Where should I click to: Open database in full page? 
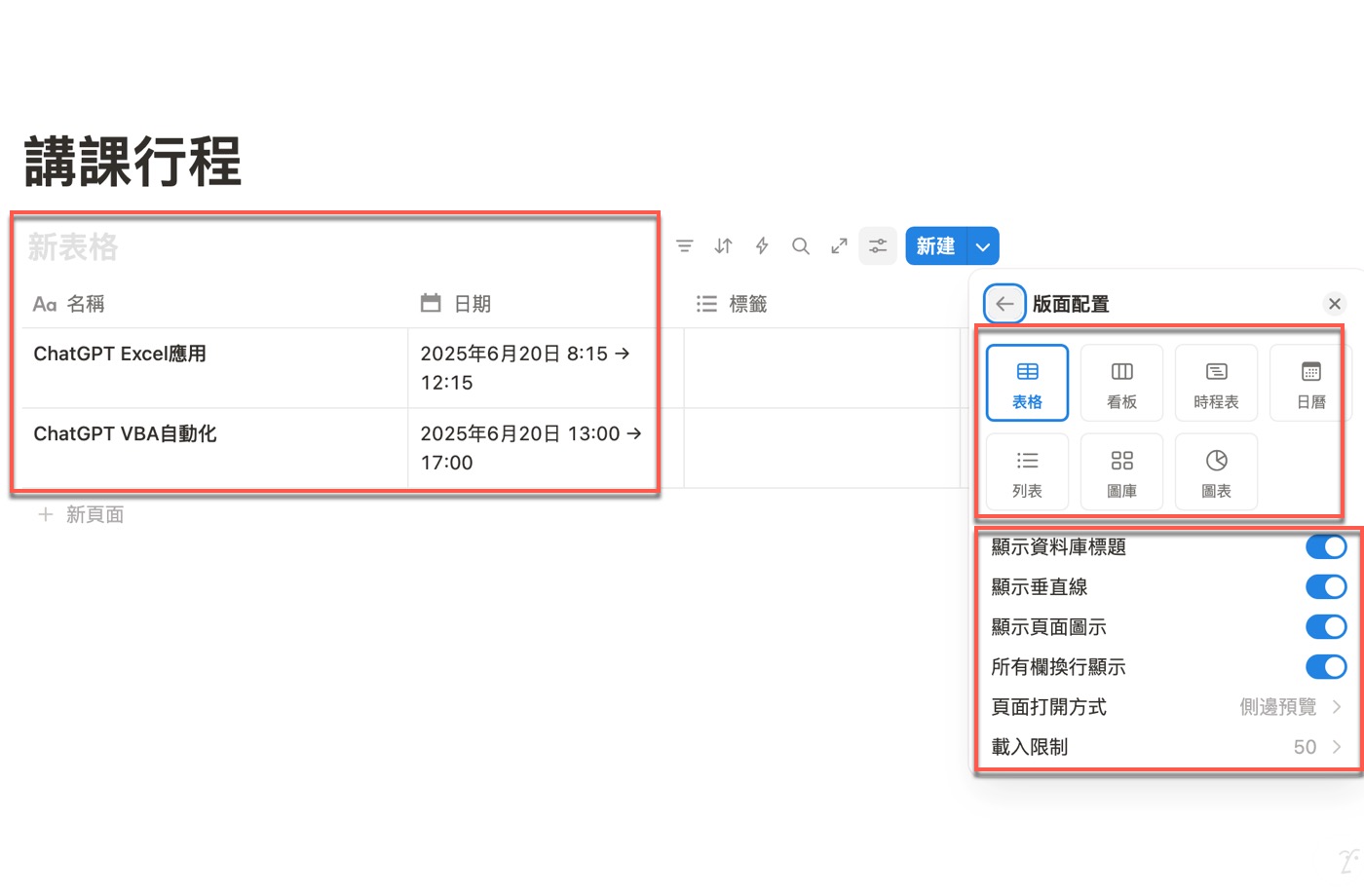point(839,246)
